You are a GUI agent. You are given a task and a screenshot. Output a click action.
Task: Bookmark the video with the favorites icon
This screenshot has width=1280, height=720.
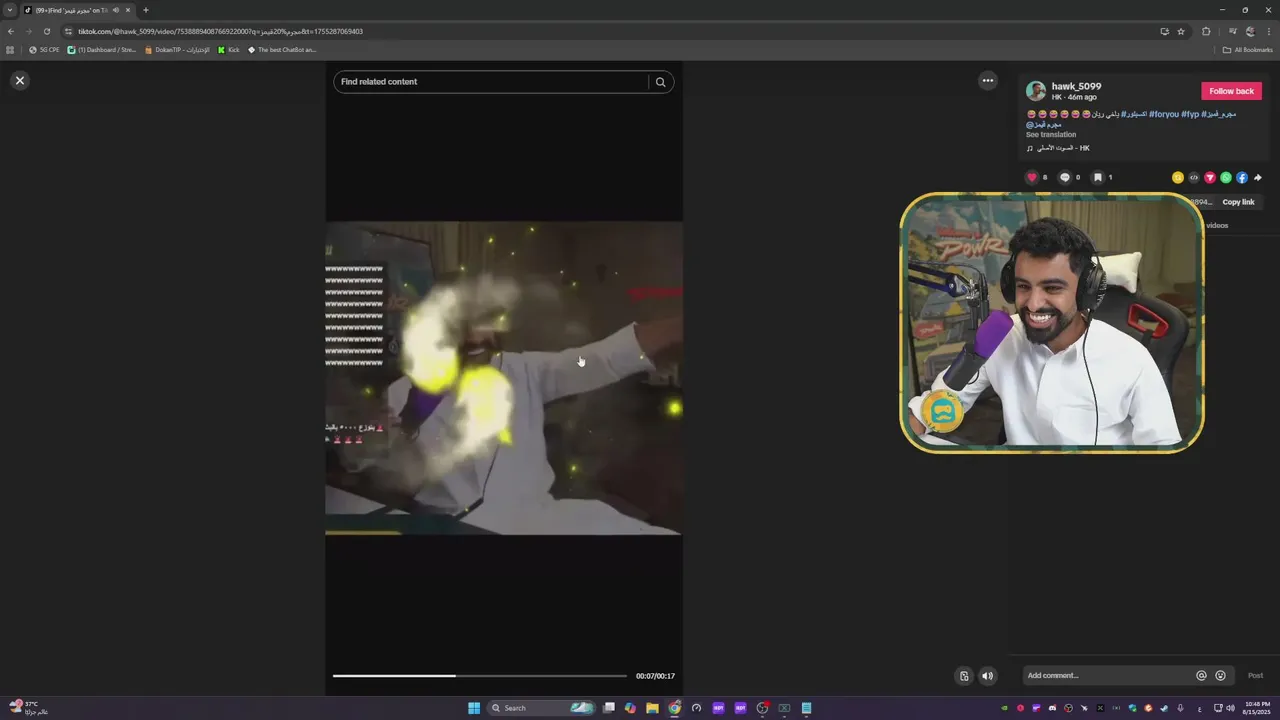1097,177
